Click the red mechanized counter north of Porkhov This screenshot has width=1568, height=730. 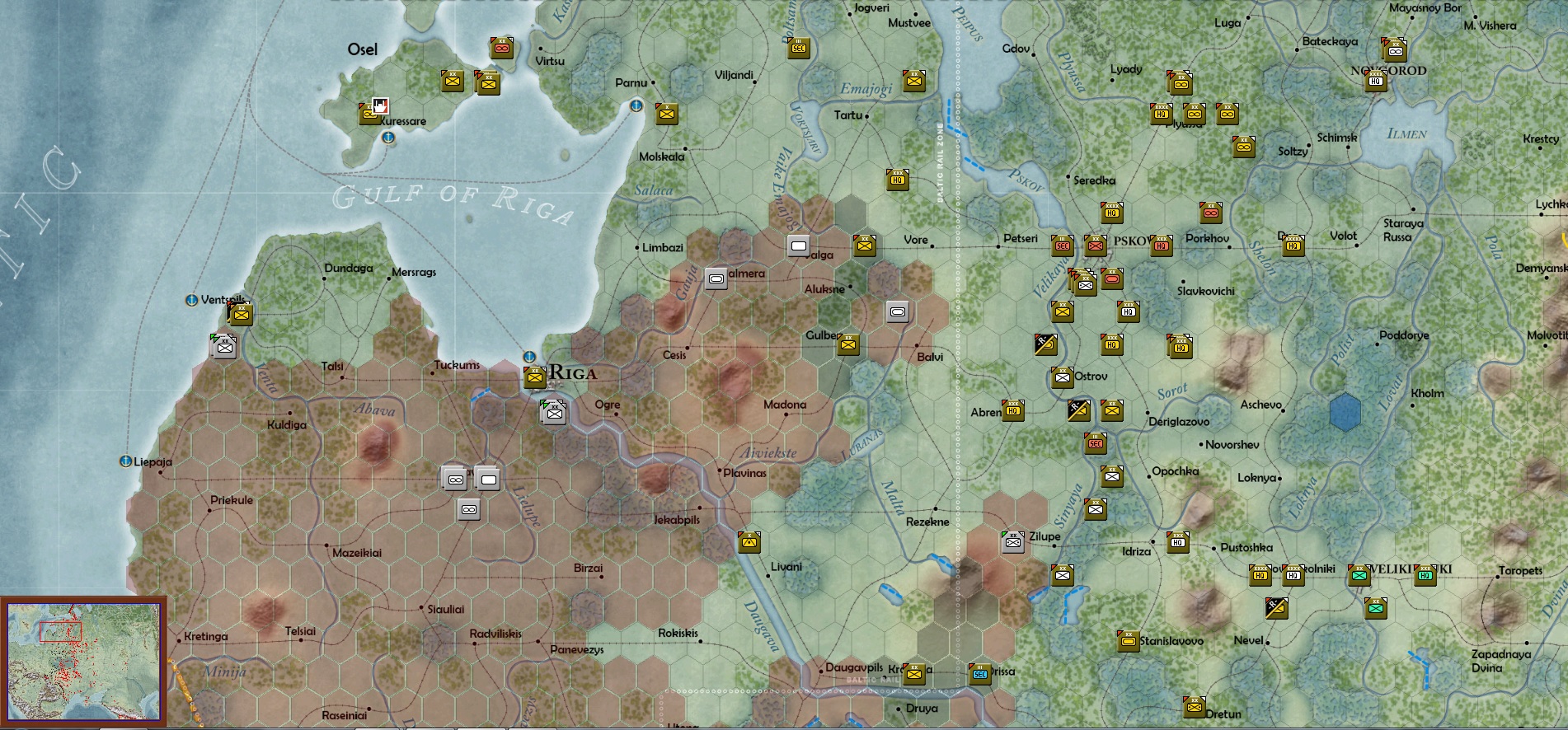1210,213
